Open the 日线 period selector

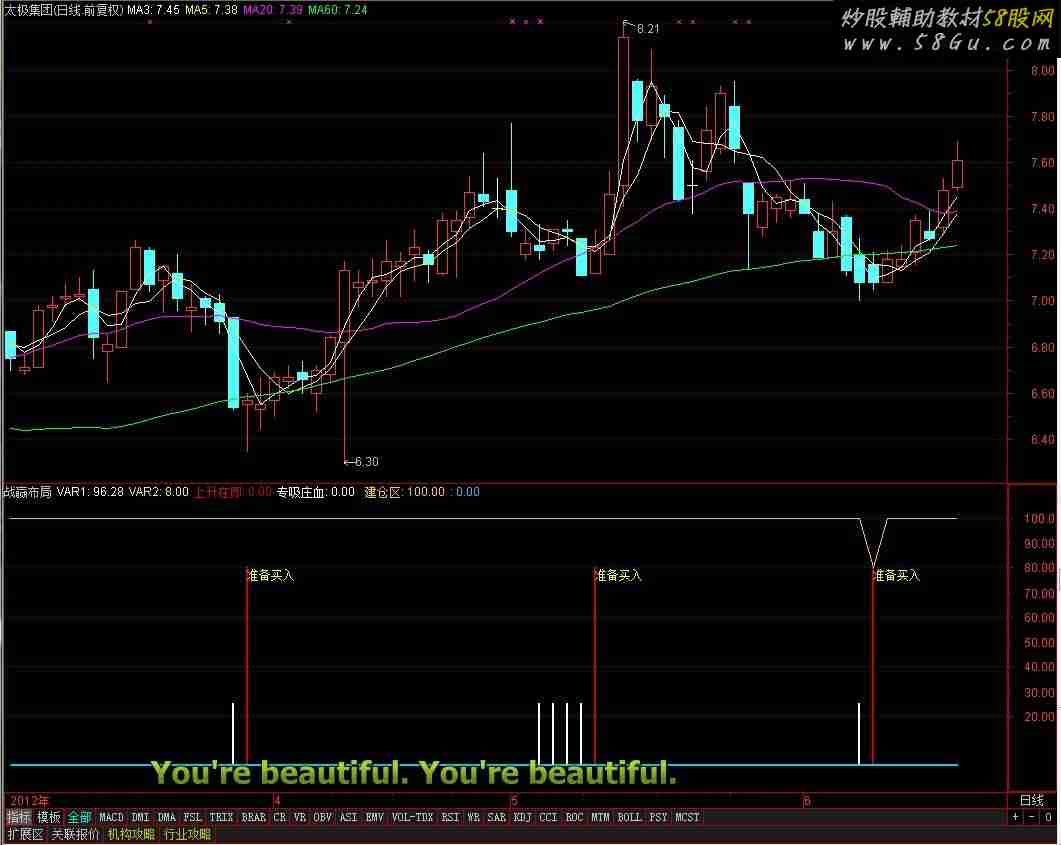tap(1032, 800)
